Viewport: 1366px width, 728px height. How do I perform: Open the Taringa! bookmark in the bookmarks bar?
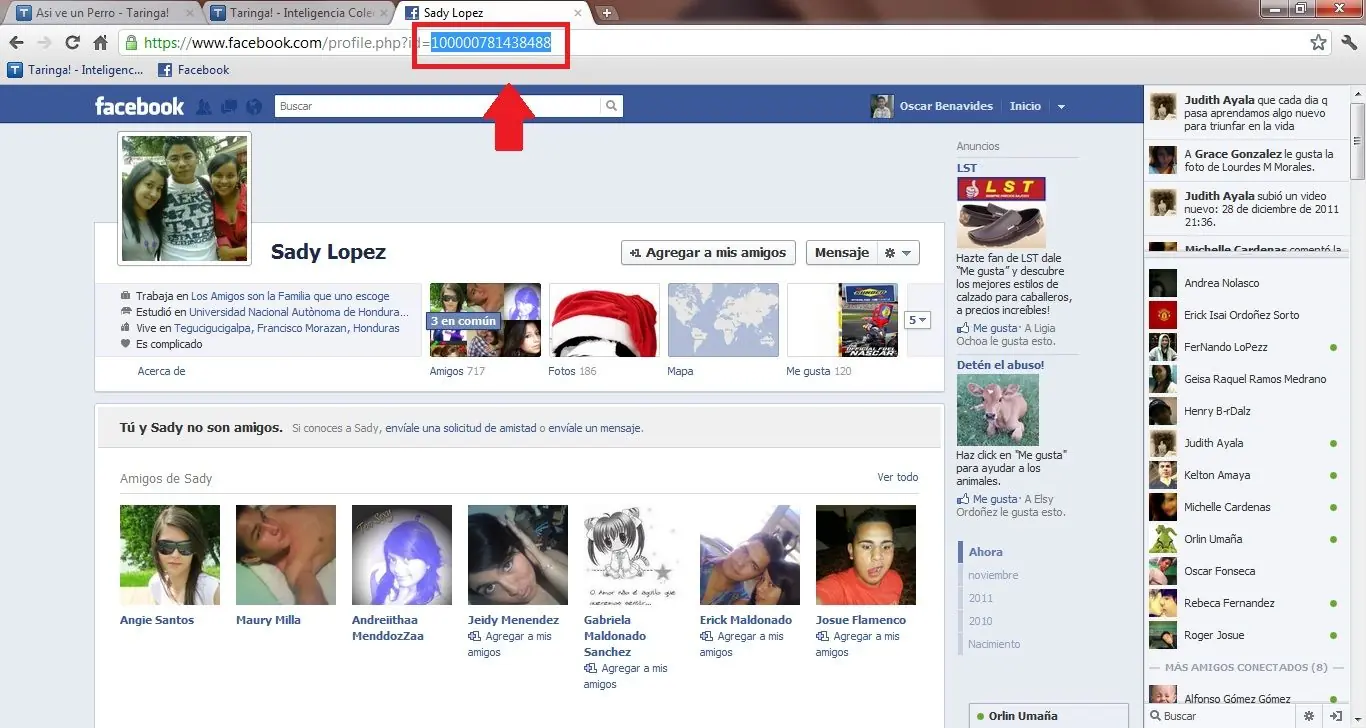[75, 70]
